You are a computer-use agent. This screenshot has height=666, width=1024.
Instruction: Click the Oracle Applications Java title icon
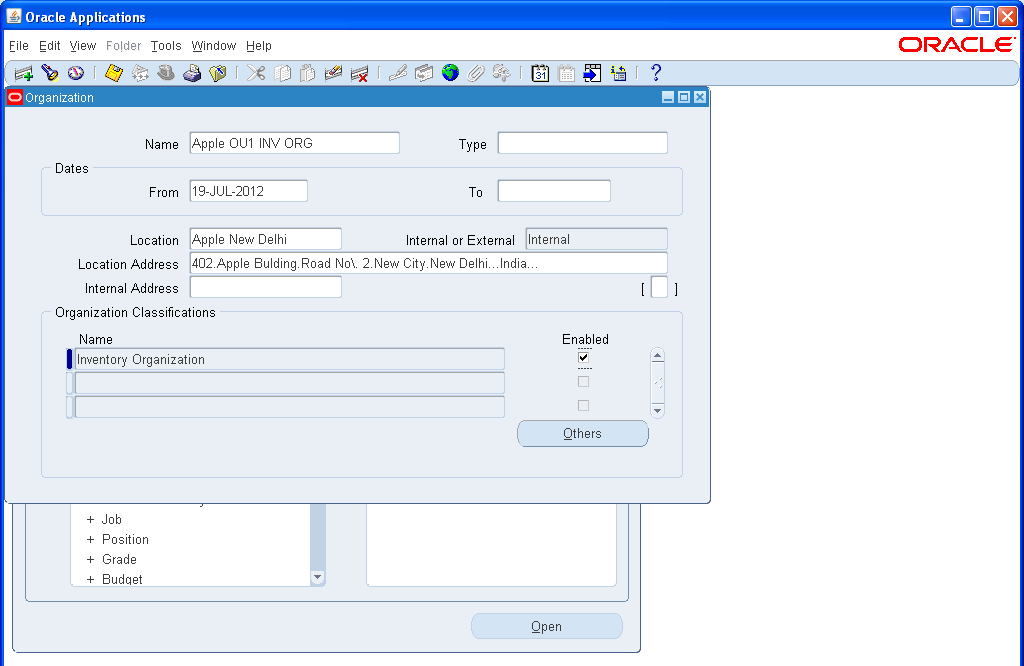coord(14,16)
